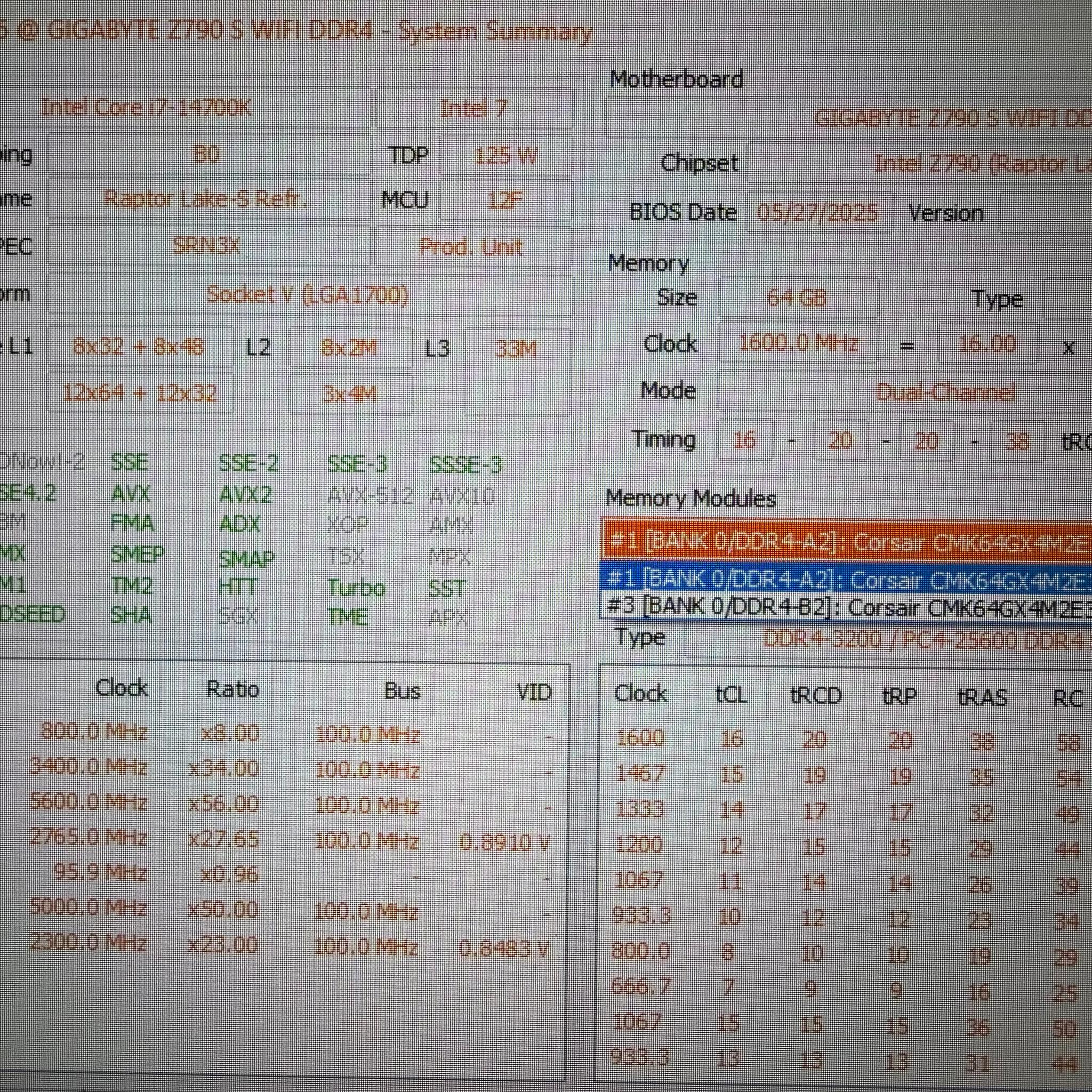Screen dimensions: 1092x1092
Task: Click the greyed AVX10 feature label
Action: pos(462,497)
